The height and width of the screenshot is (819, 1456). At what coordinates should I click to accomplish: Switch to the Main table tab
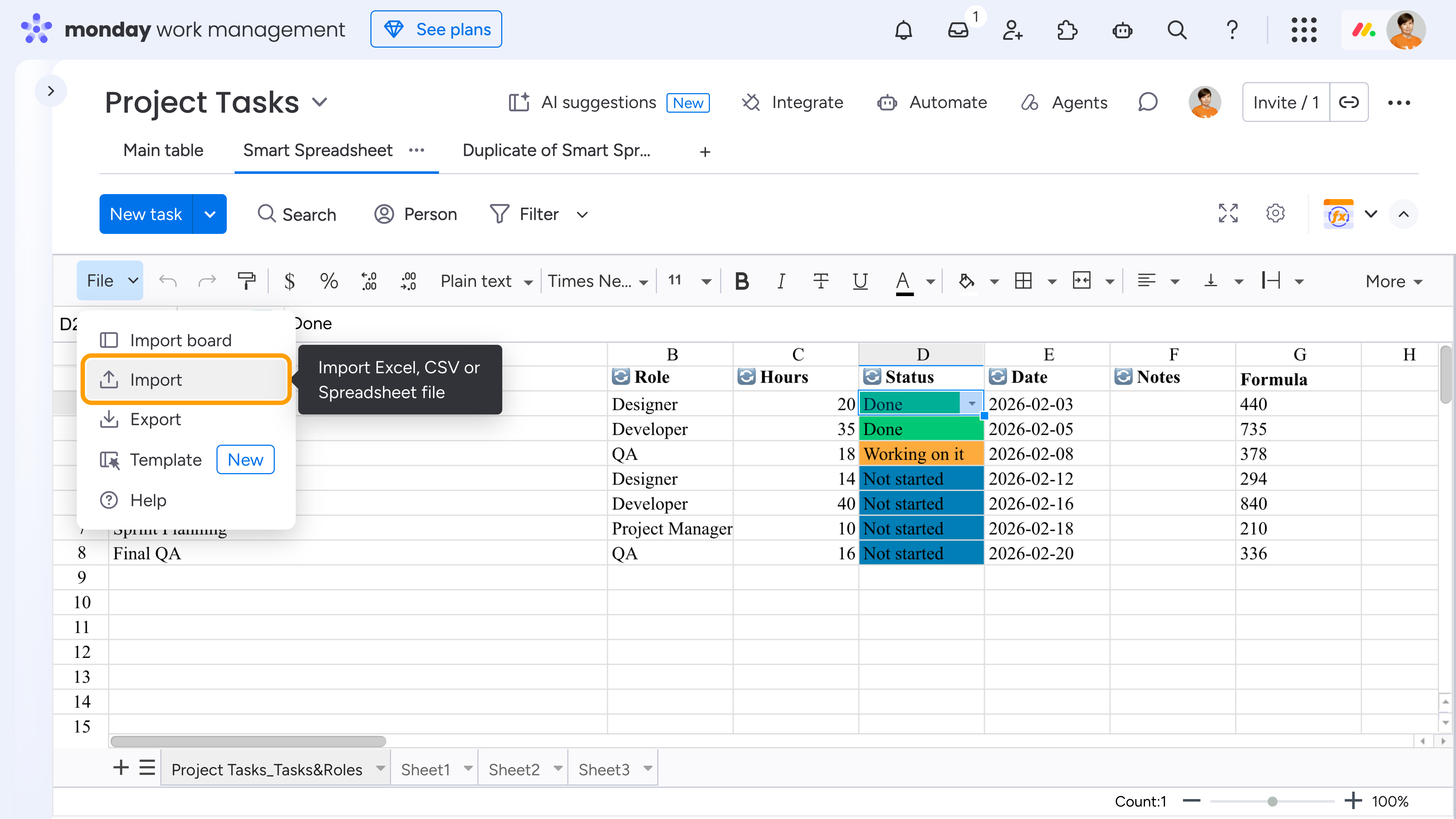[x=164, y=150]
